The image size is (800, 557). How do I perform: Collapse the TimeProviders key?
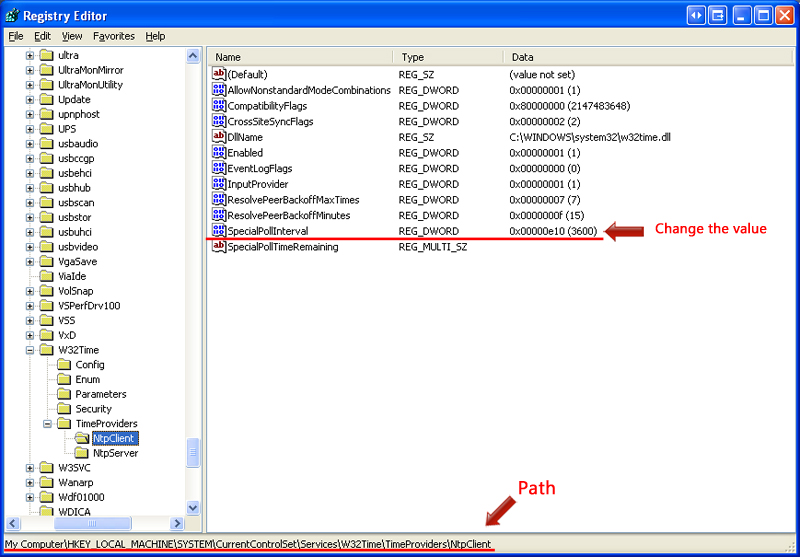coord(47,423)
